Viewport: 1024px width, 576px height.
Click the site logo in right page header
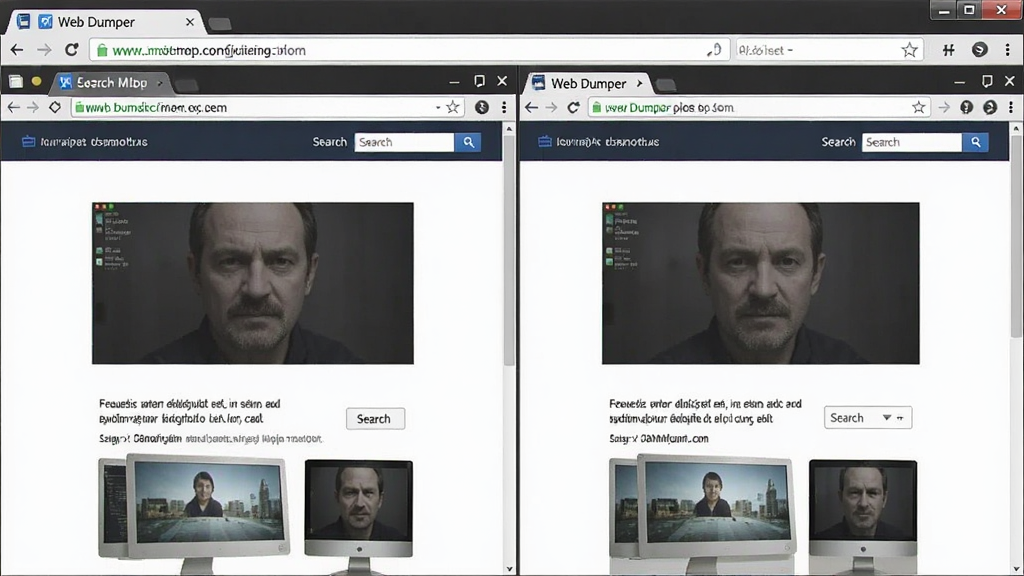coord(598,142)
